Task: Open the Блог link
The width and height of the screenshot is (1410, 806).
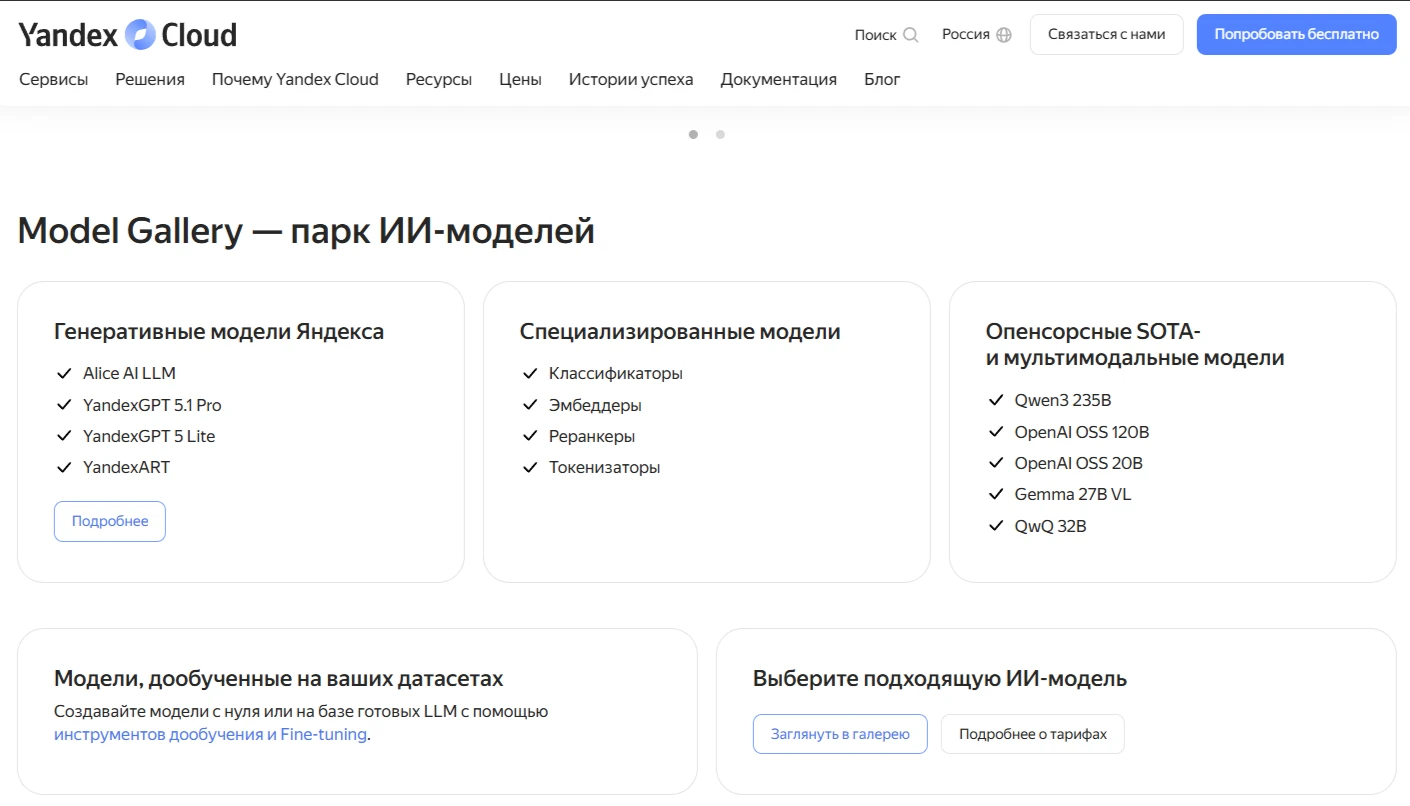Action: pos(882,79)
